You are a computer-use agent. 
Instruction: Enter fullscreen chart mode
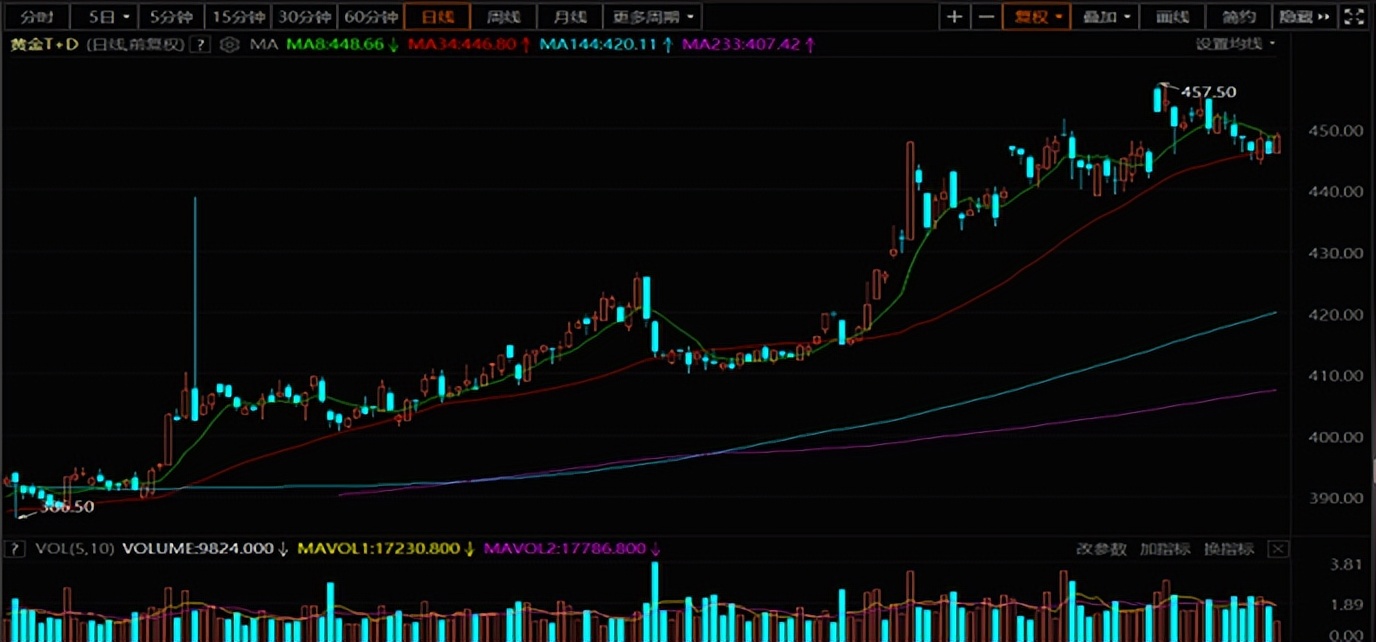click(x=1353, y=16)
